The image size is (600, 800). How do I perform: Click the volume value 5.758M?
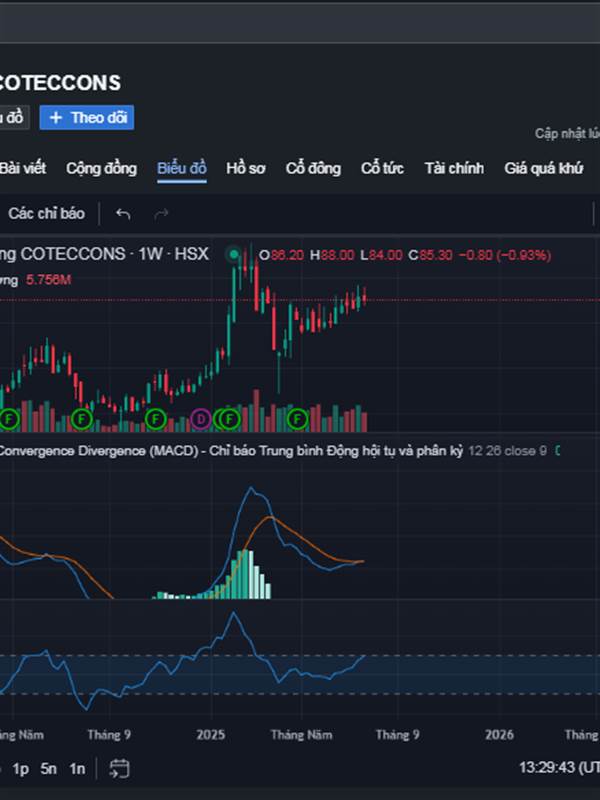coord(48,280)
